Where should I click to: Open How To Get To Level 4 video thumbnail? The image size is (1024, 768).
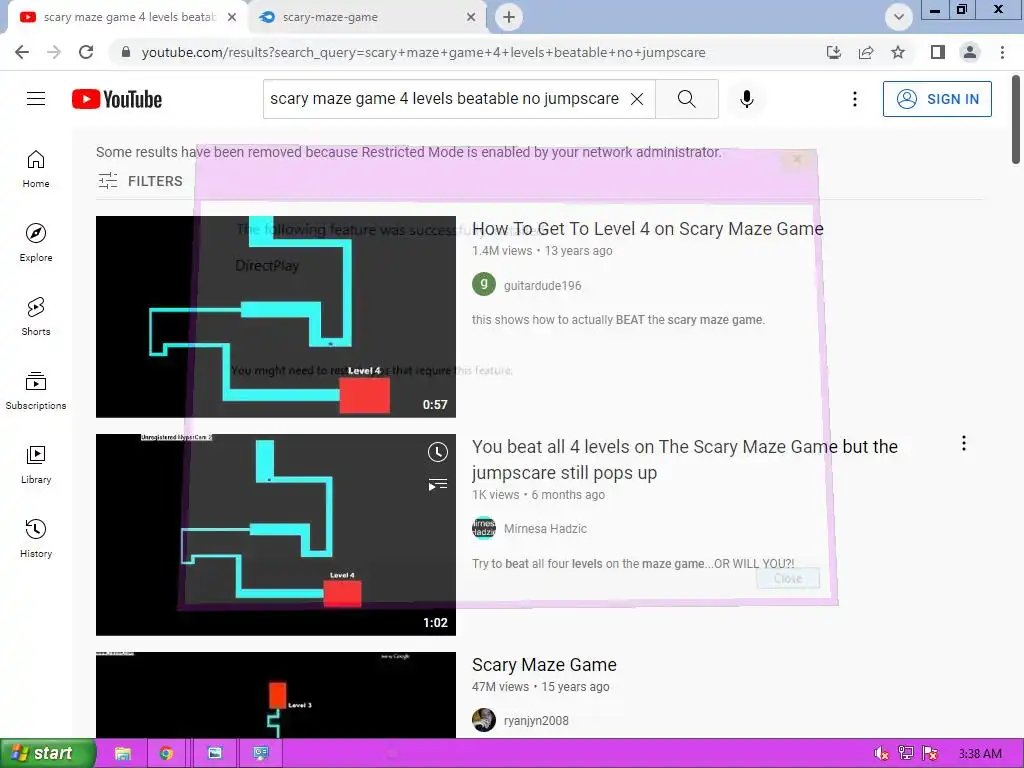276,317
